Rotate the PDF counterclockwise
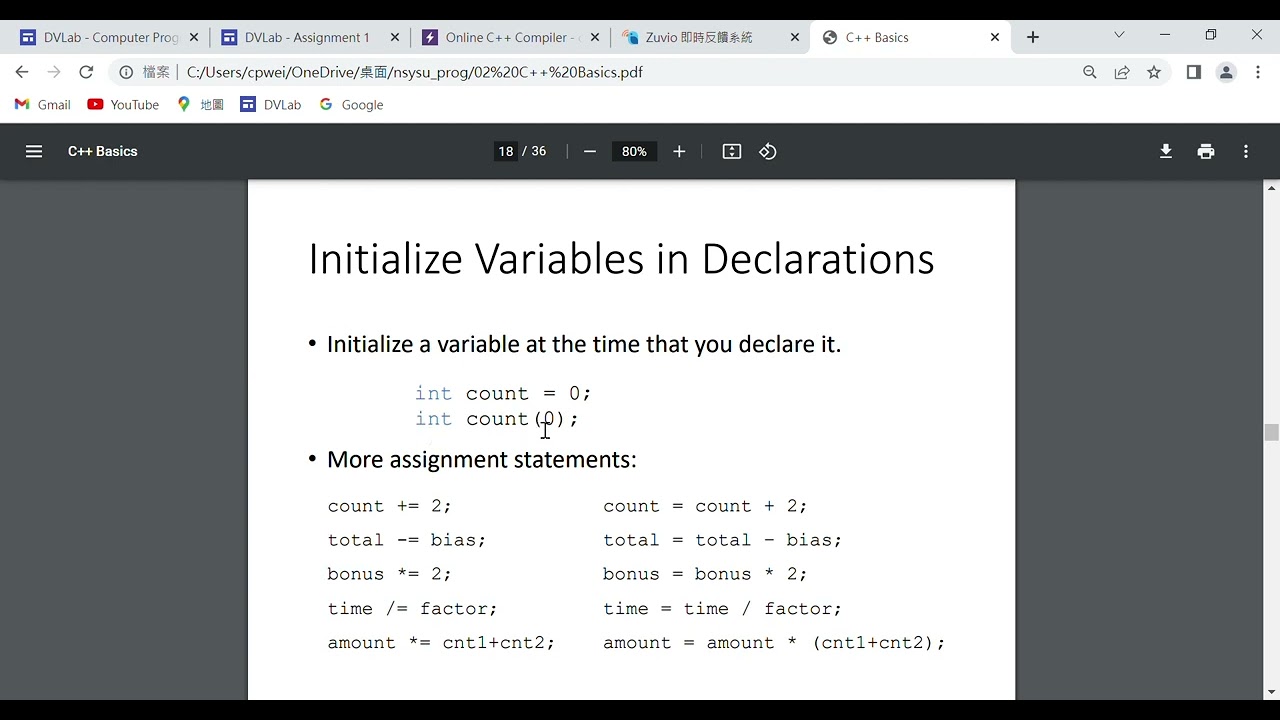The image size is (1280, 720). point(768,151)
